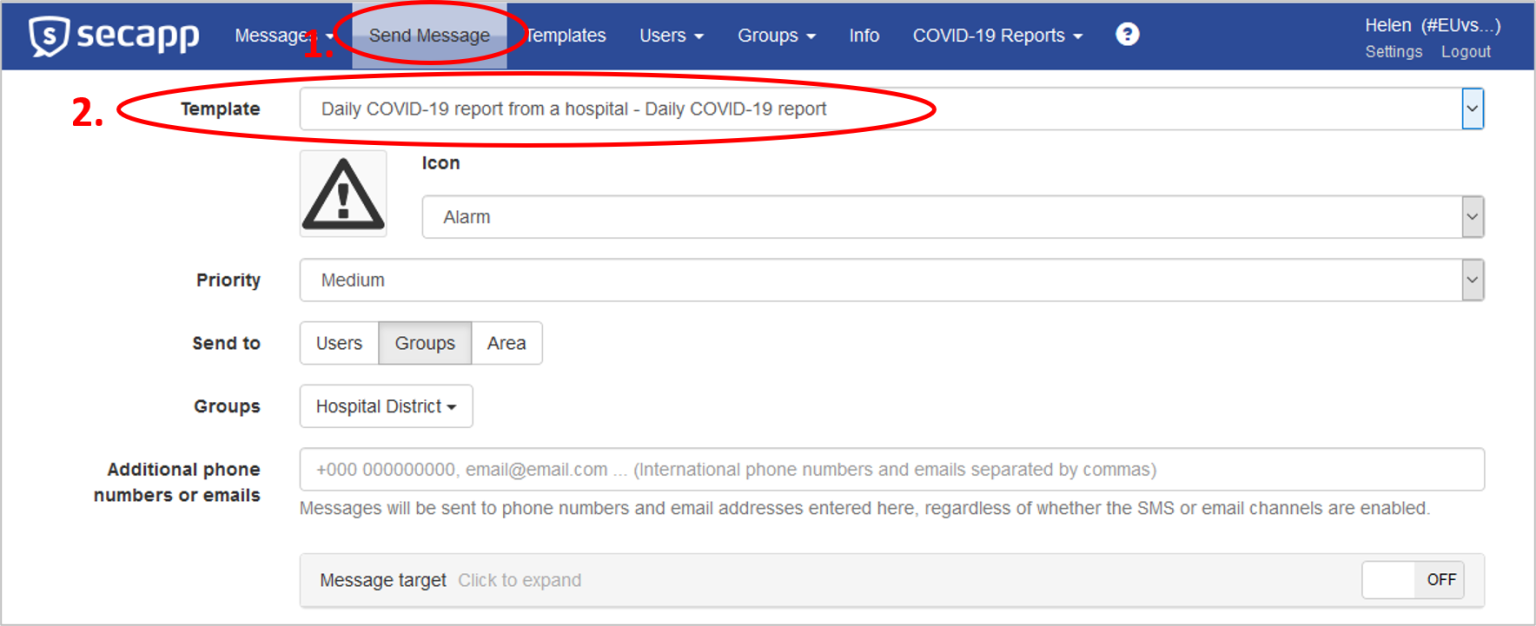Select Users in Send to
Screen dimensions: 1536x626
[339, 343]
